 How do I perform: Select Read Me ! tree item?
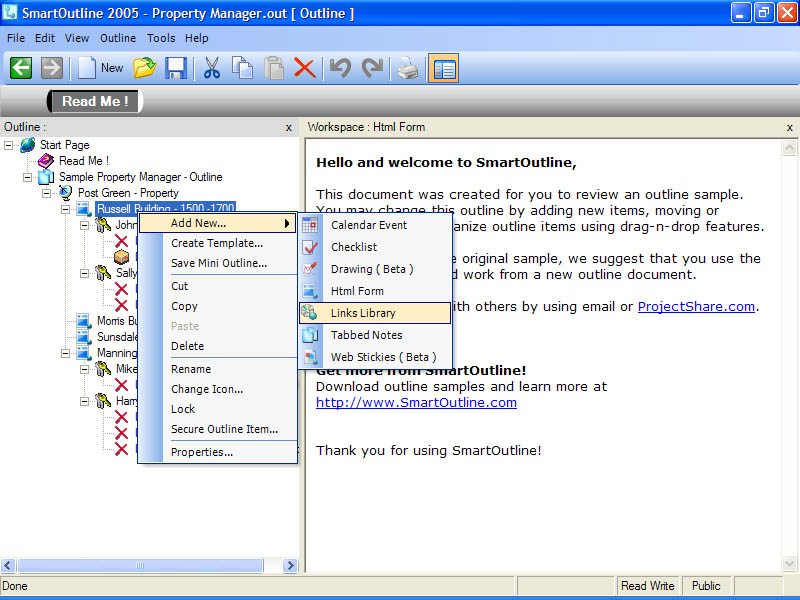pyautogui.click(x=84, y=161)
